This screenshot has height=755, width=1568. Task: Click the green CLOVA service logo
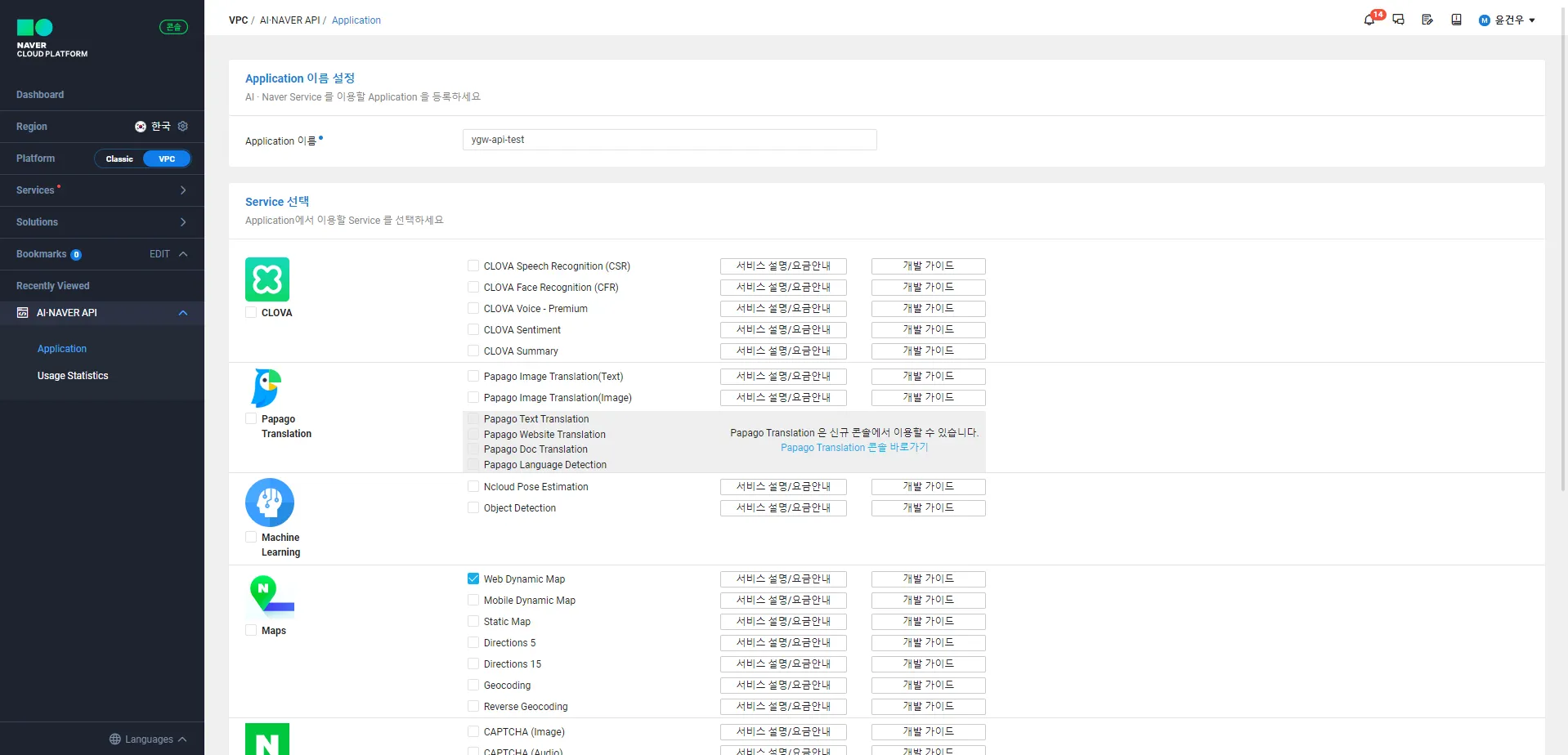tap(267, 279)
